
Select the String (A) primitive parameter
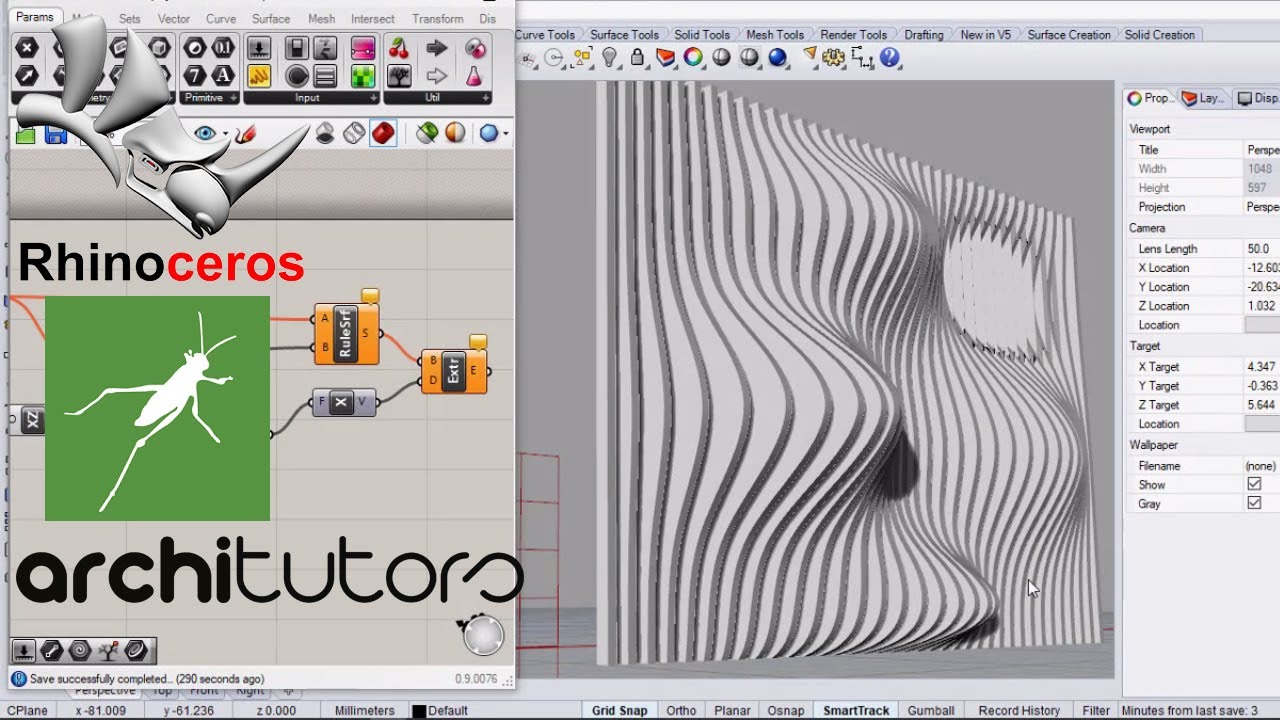coord(223,75)
